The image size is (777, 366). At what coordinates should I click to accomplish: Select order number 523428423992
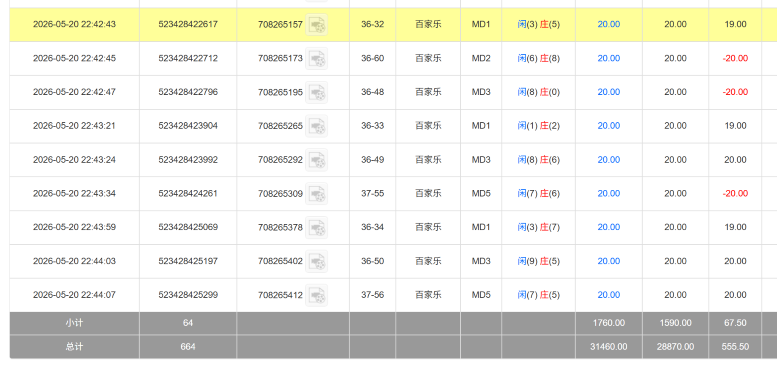(188, 160)
